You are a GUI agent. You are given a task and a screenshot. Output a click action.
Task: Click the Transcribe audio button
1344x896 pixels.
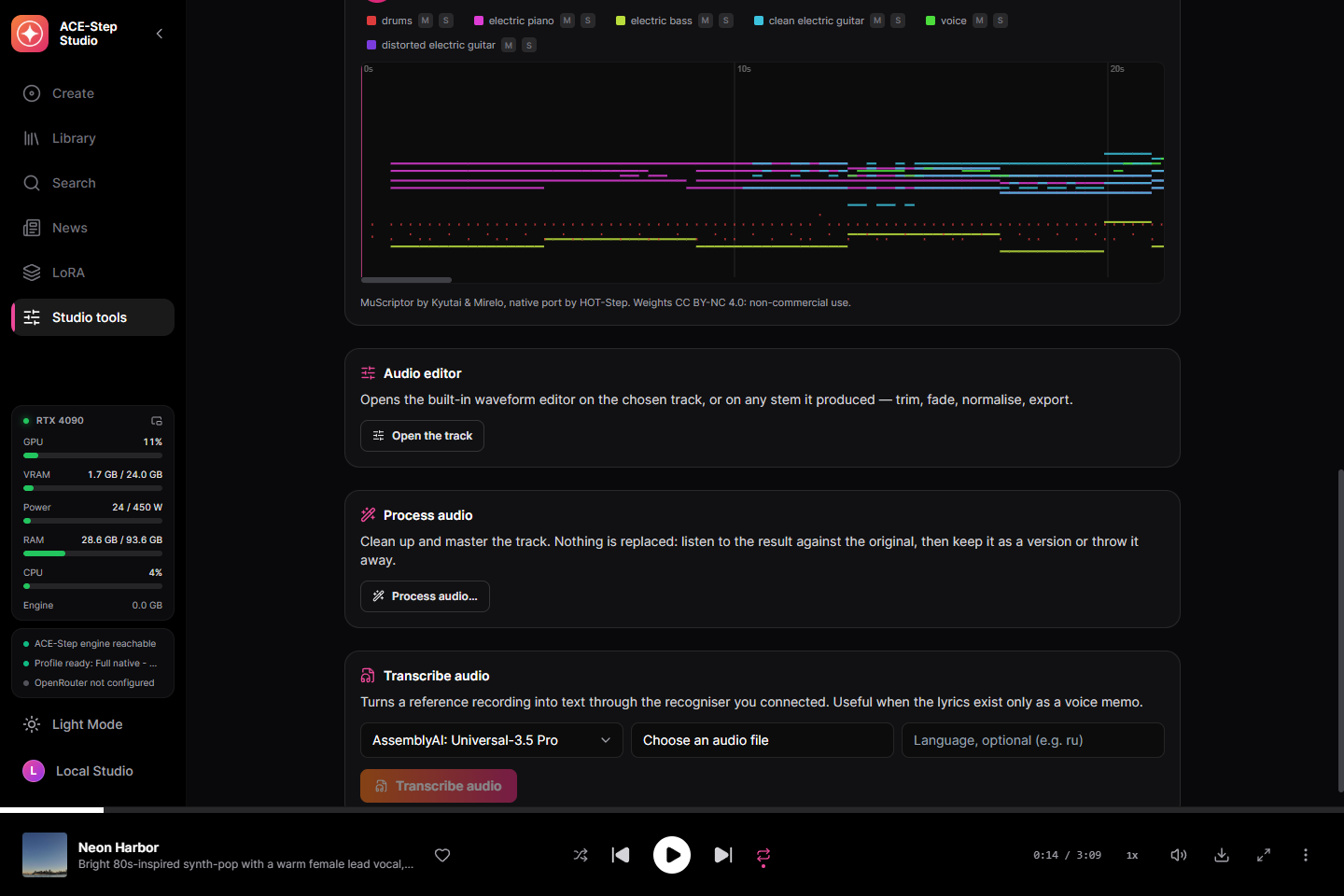(x=439, y=786)
